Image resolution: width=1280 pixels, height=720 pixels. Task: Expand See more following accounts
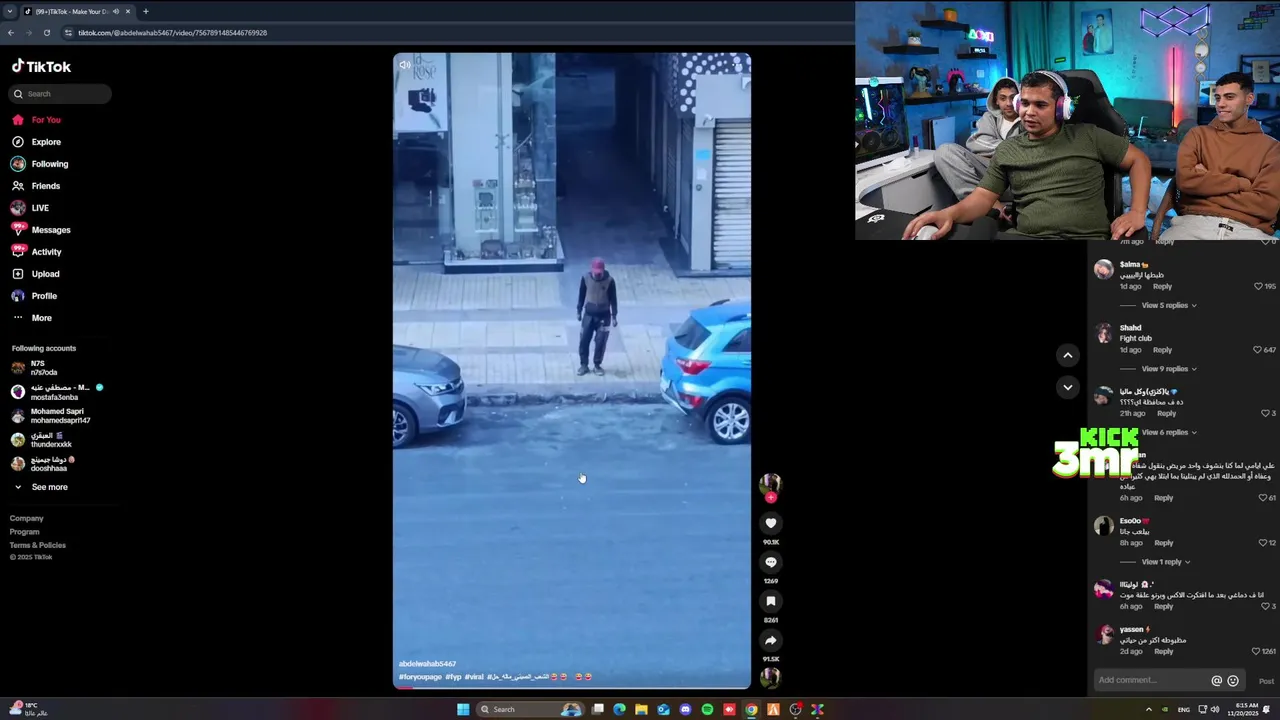click(40, 487)
